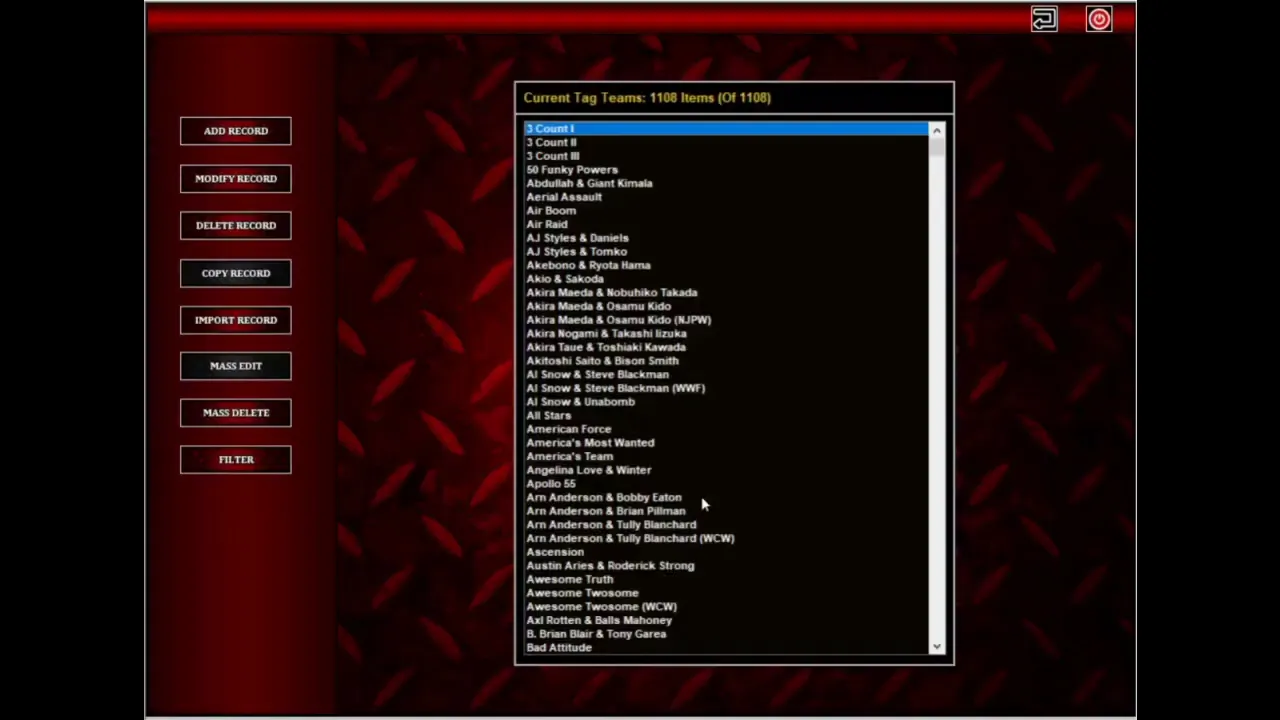Select 'America's Most Wanted'
The height and width of the screenshot is (720, 1280).
click(x=727, y=443)
